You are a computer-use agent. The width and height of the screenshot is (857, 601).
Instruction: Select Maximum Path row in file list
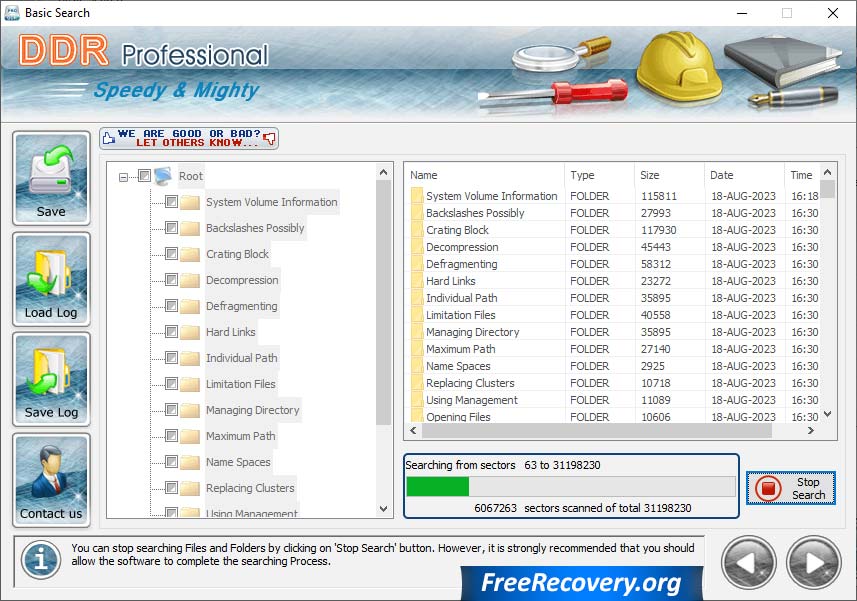tap(613, 349)
